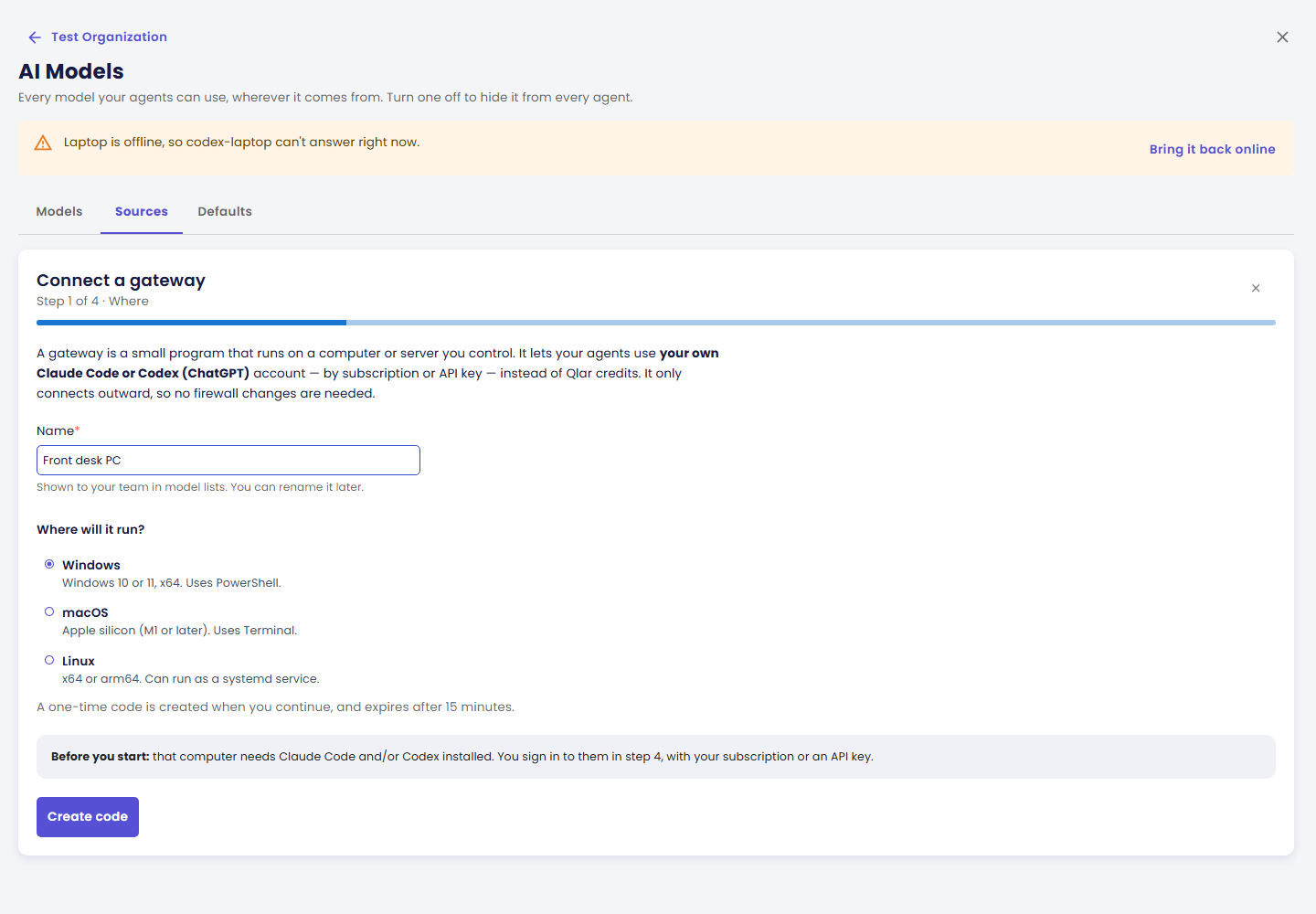Click the offline warning triangle icon
This screenshot has height=914, width=1316.
[43, 143]
